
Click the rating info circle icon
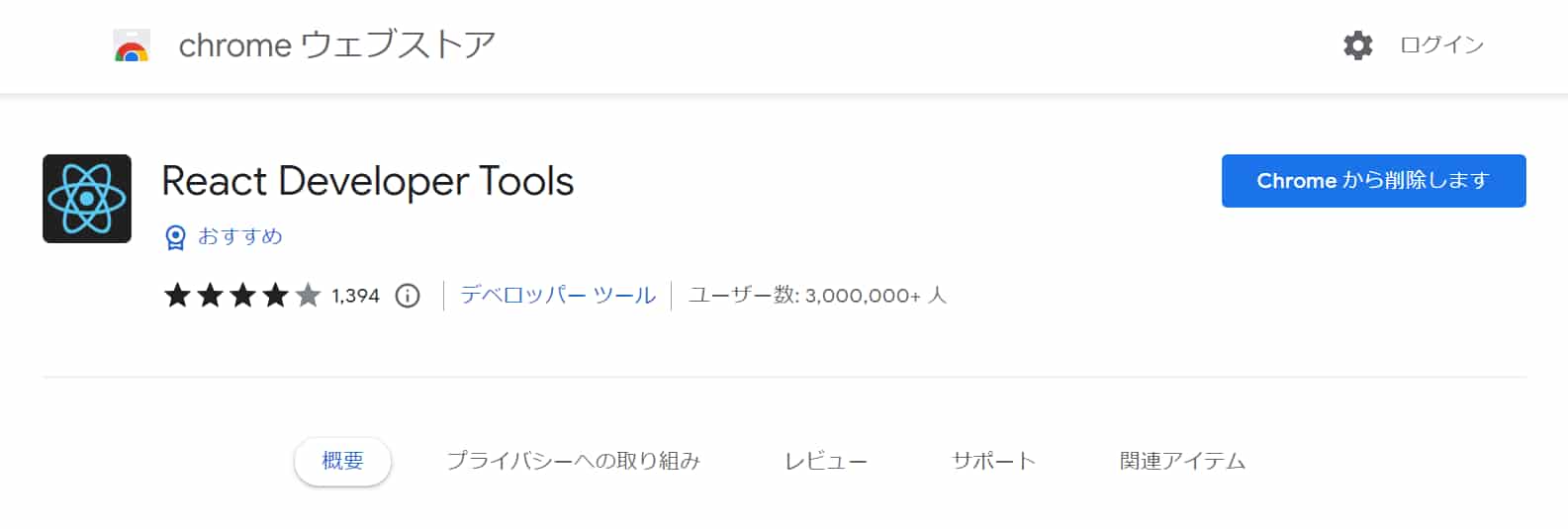pos(408,296)
